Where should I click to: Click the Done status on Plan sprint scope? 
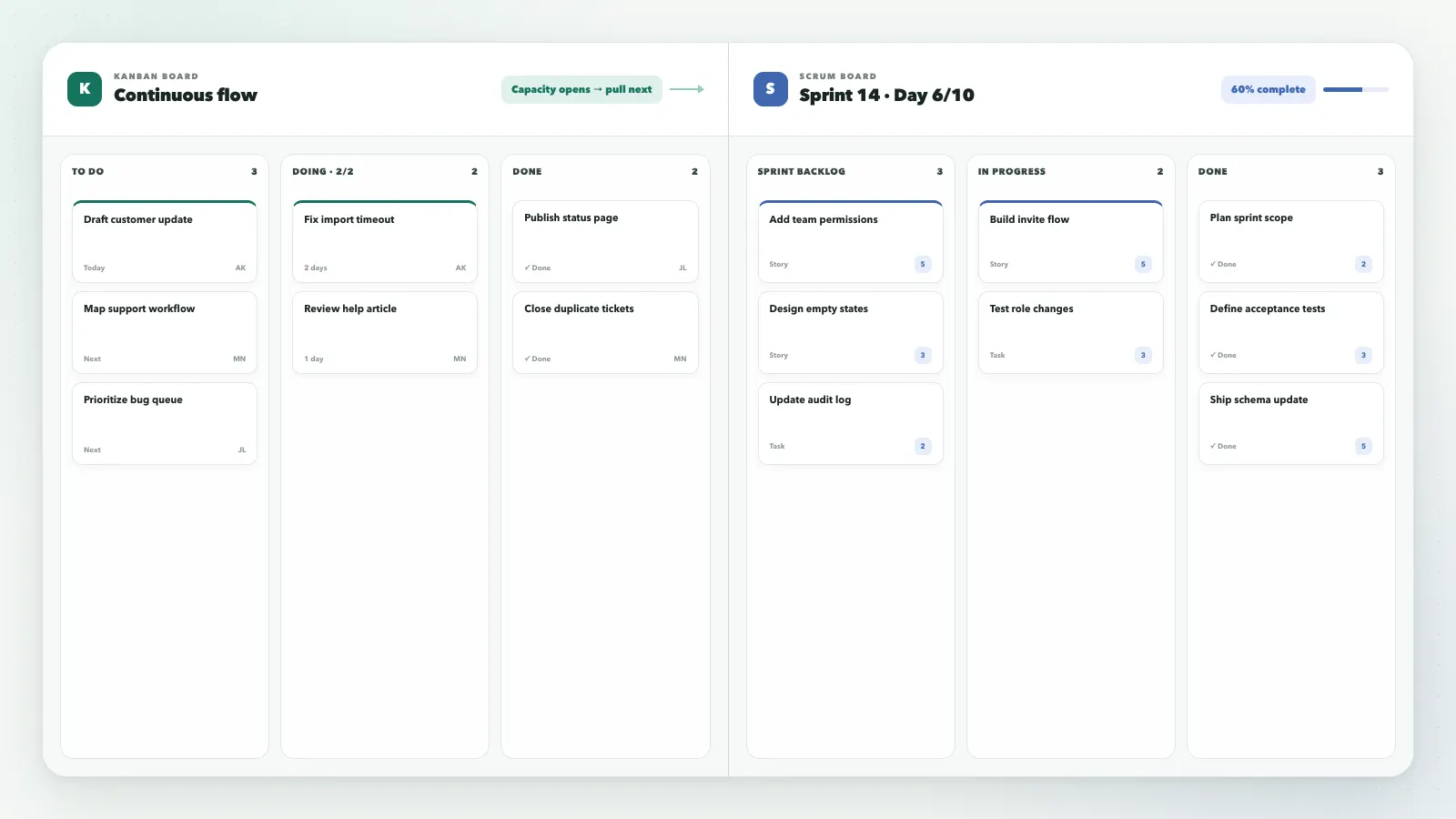(x=1223, y=264)
